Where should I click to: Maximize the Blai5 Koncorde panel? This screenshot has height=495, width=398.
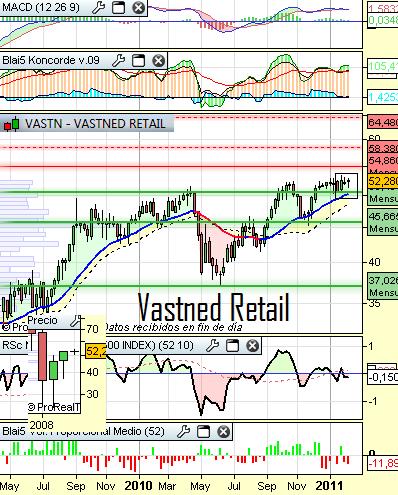pyautogui.click(x=138, y=61)
